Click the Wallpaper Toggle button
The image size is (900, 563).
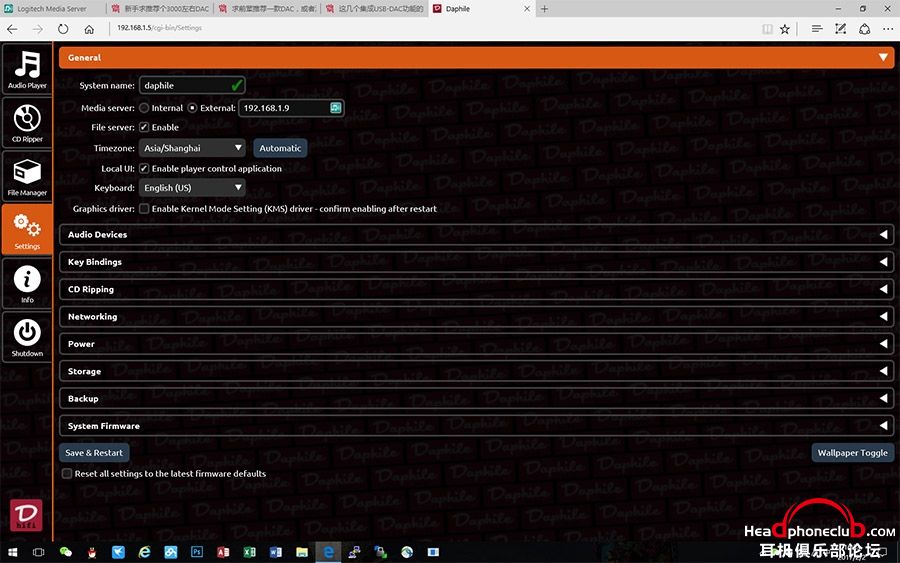pos(852,453)
